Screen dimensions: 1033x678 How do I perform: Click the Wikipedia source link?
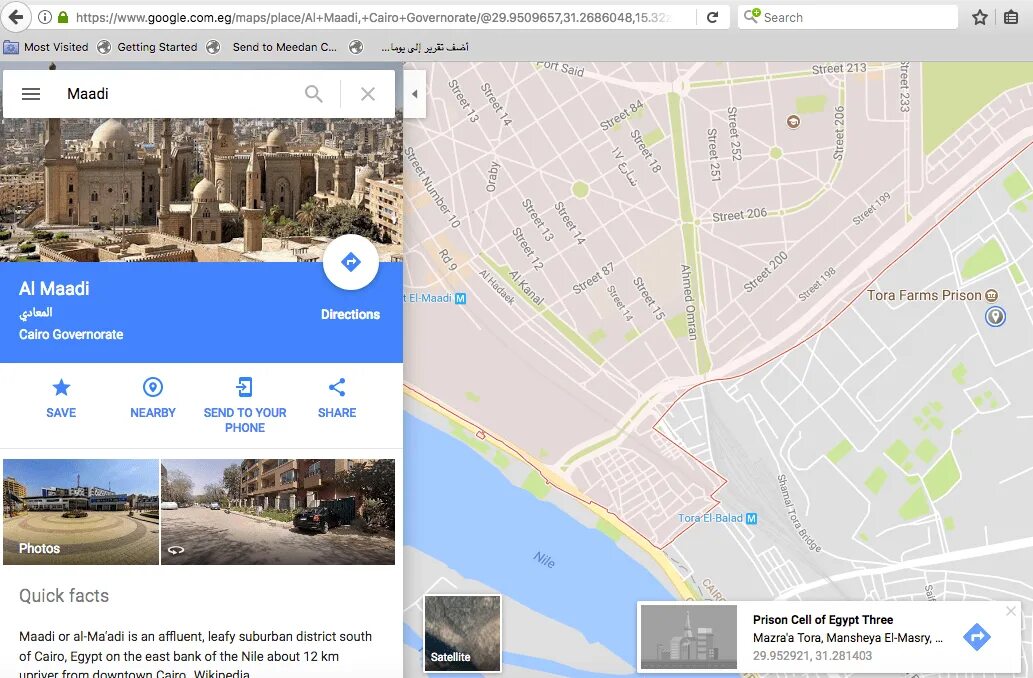[221, 673]
